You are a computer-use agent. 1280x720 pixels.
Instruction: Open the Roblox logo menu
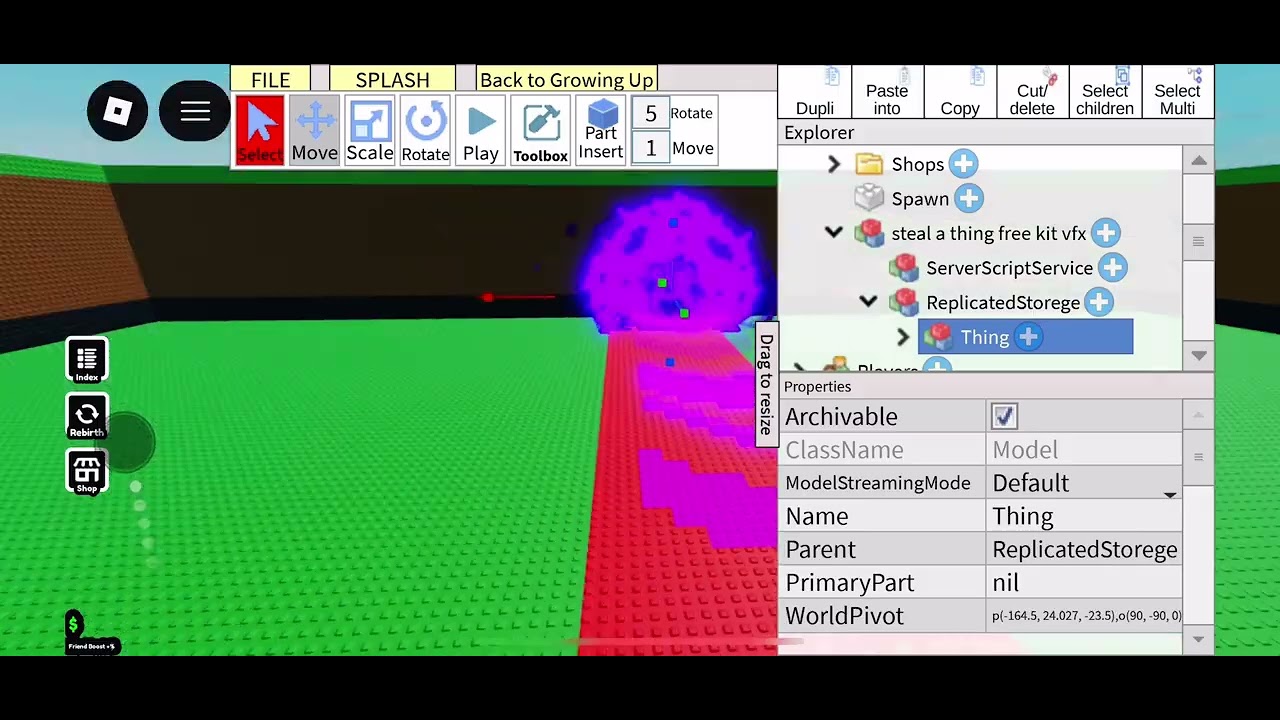tap(117, 111)
